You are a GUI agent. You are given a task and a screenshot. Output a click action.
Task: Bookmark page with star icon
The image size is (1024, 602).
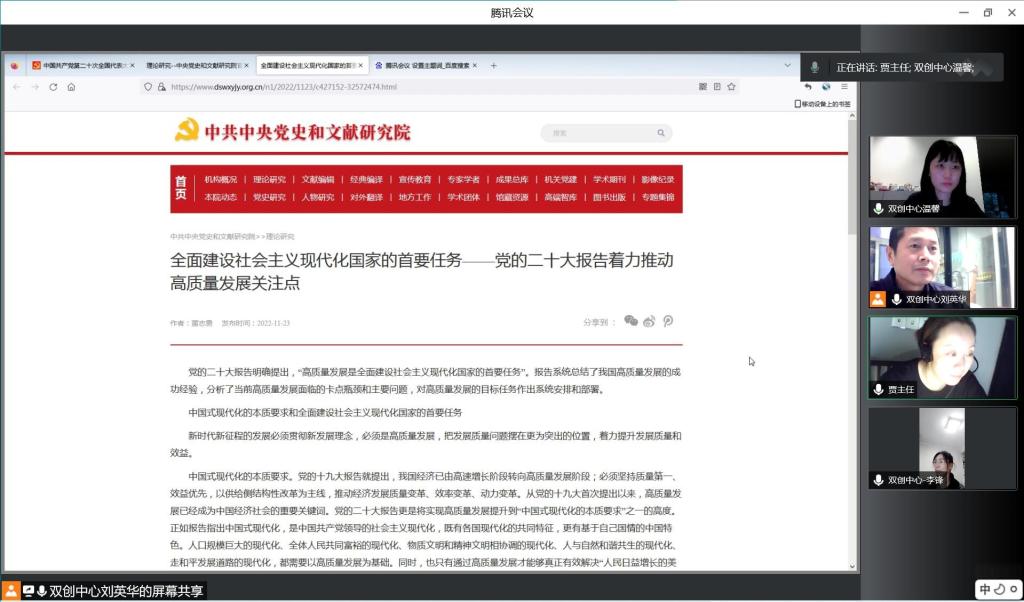pyautogui.click(x=731, y=87)
